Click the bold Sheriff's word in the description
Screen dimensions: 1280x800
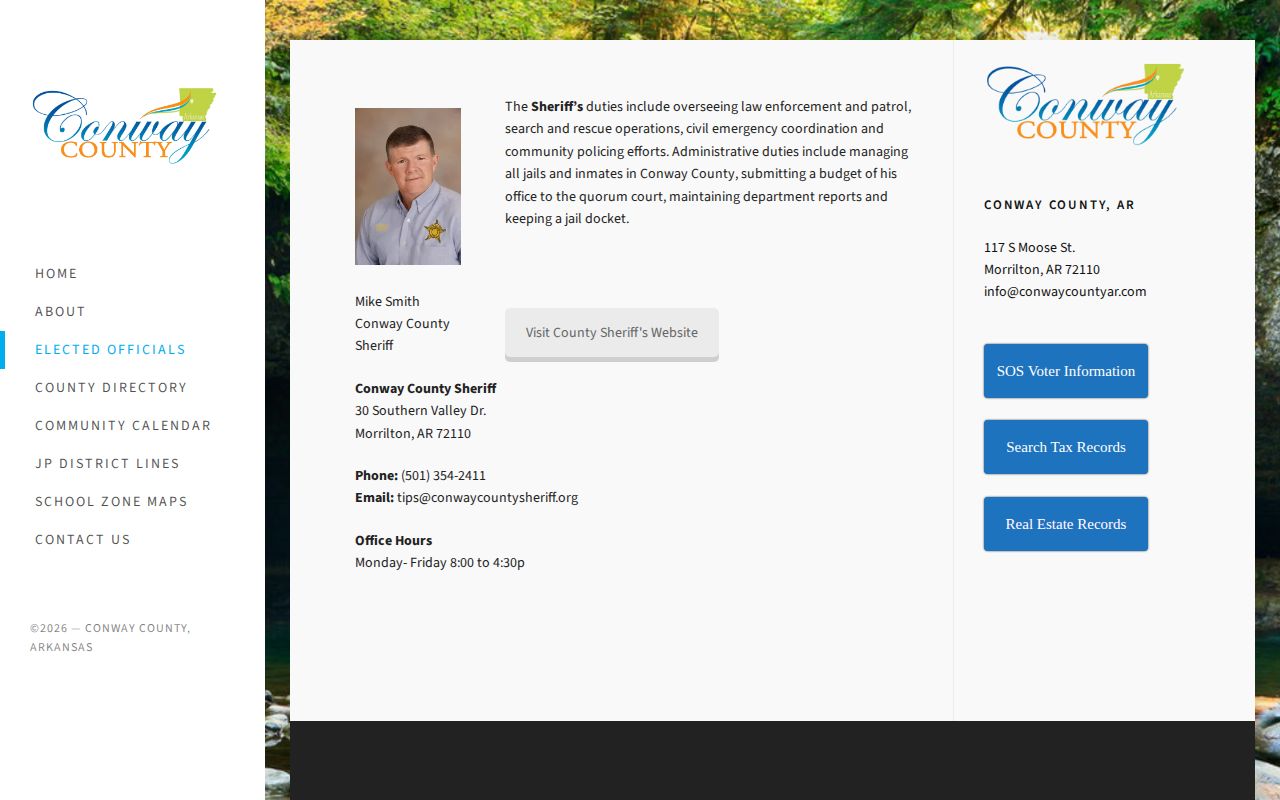(557, 106)
